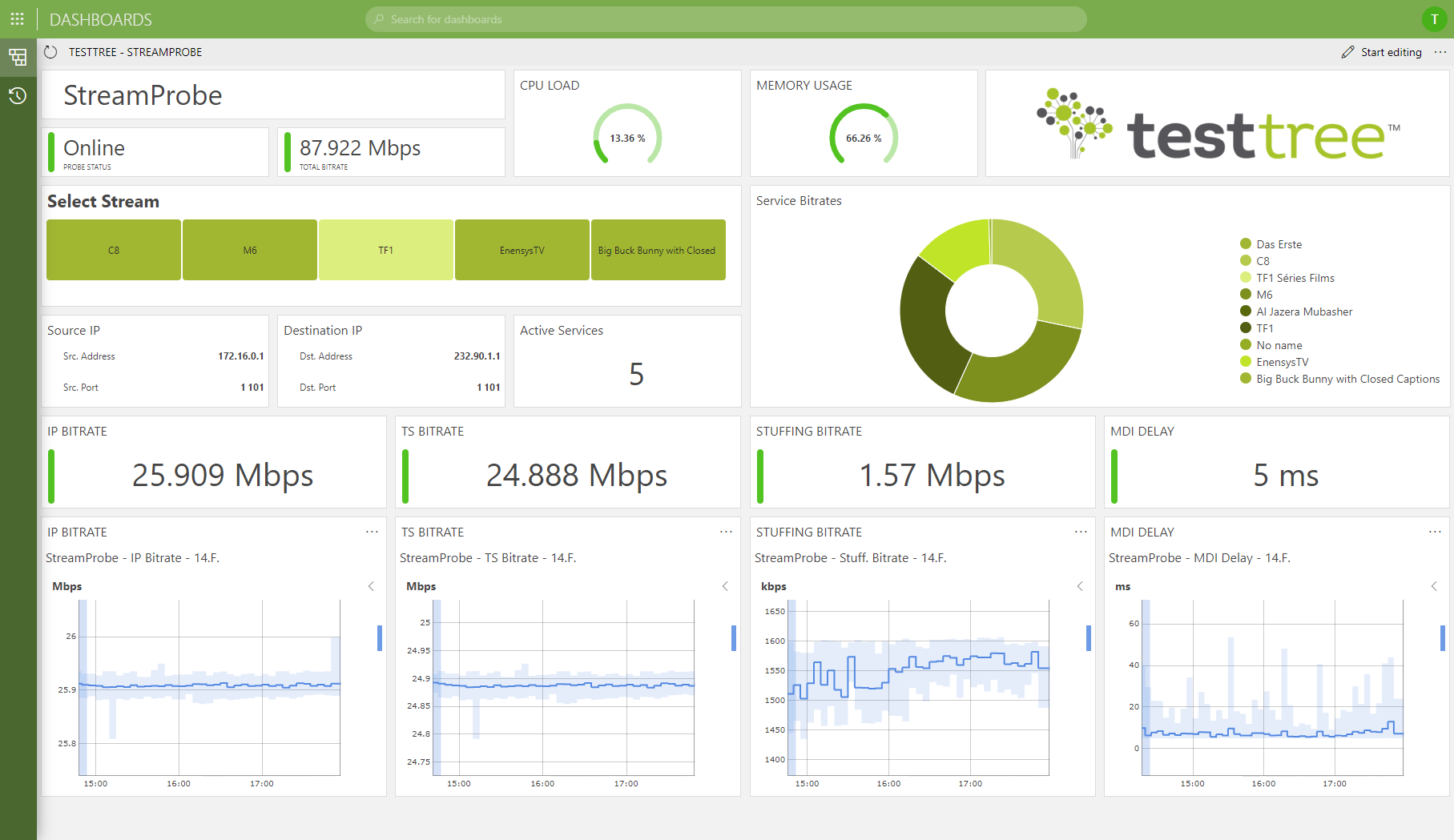The height and width of the screenshot is (840, 1454).
Task: Select the EnensysTV stream tile
Action: pos(522,250)
